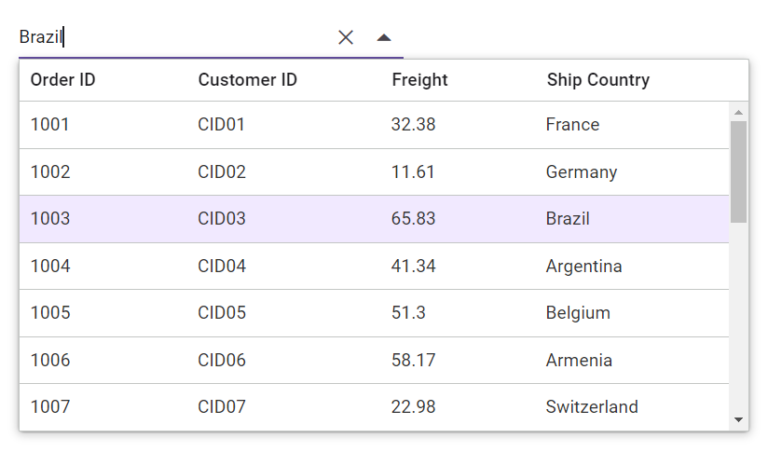Click the Freight column header
The width and height of the screenshot is (768, 452).
click(420, 80)
